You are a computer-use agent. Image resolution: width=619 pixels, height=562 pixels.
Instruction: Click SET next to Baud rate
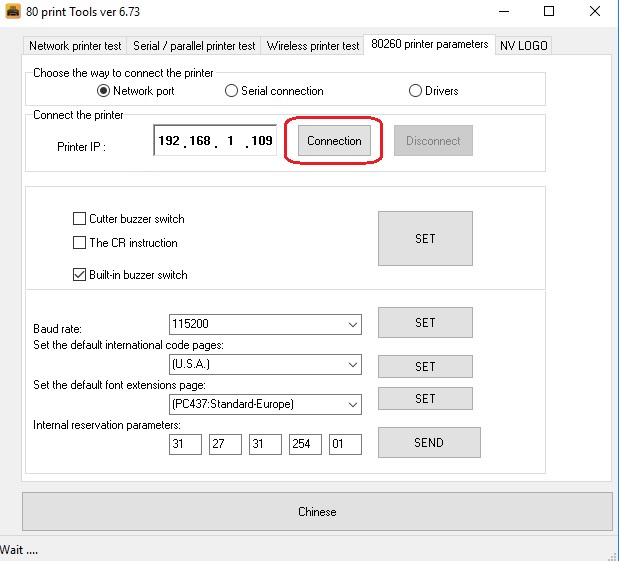click(425, 323)
